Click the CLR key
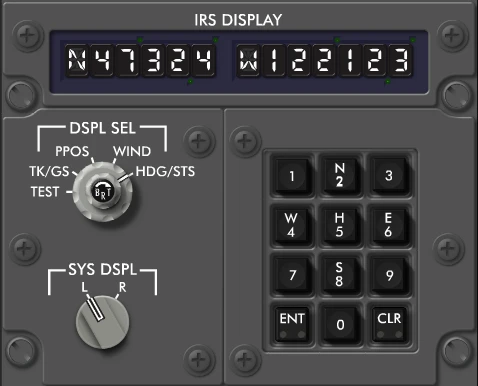The width and height of the screenshot is (478, 386). pos(389,324)
